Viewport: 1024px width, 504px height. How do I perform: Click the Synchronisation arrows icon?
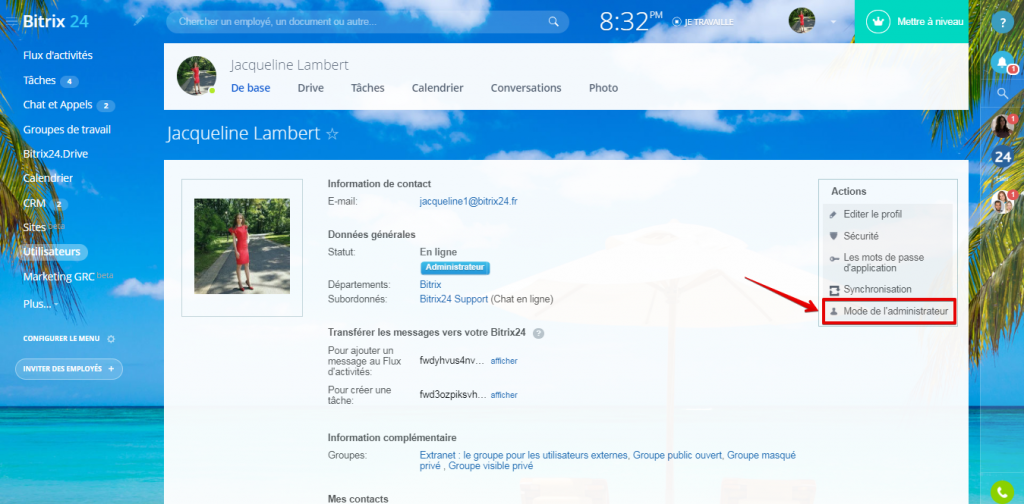(x=834, y=290)
